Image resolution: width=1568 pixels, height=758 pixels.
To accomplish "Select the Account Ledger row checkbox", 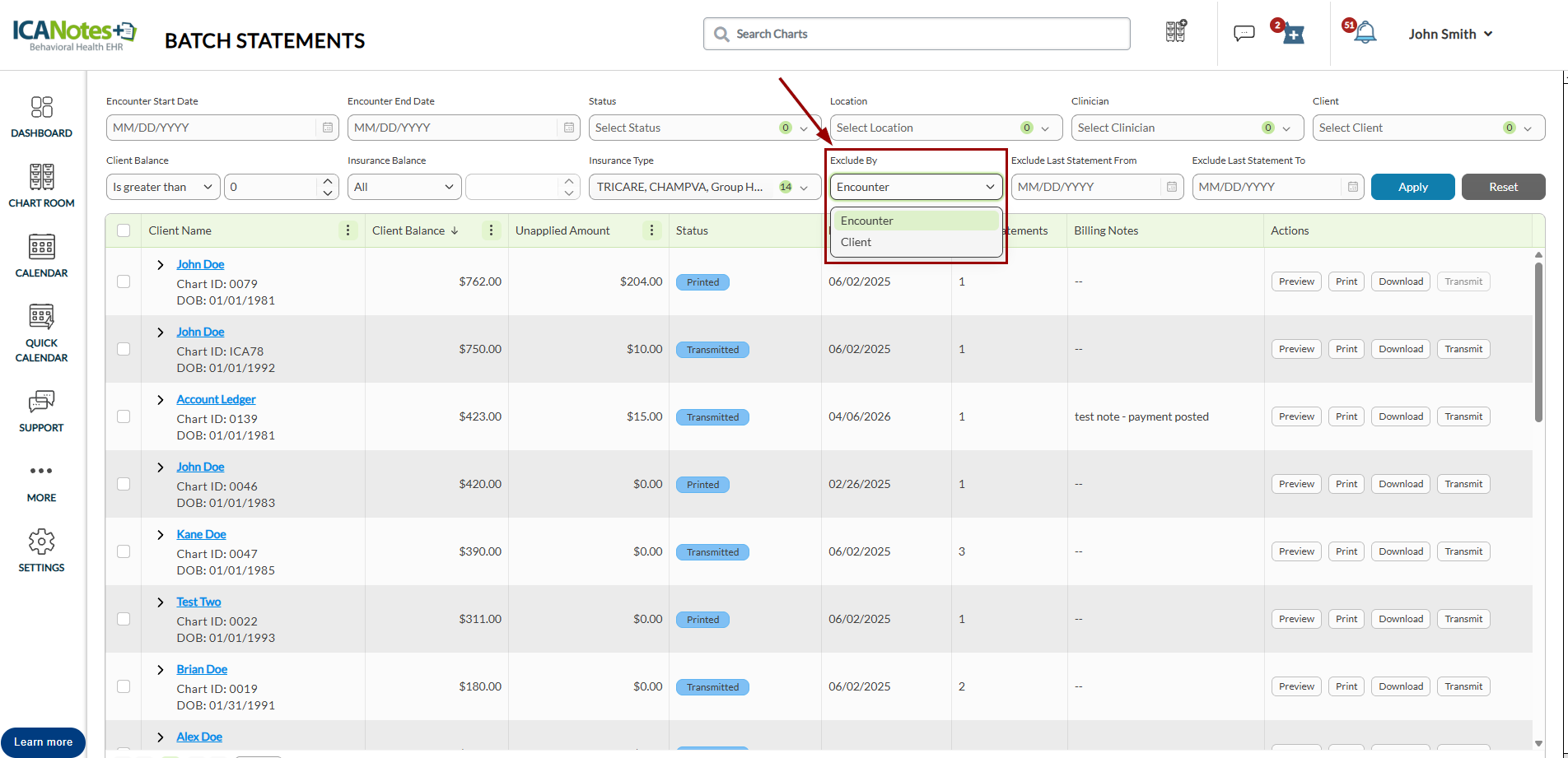I will point(124,416).
